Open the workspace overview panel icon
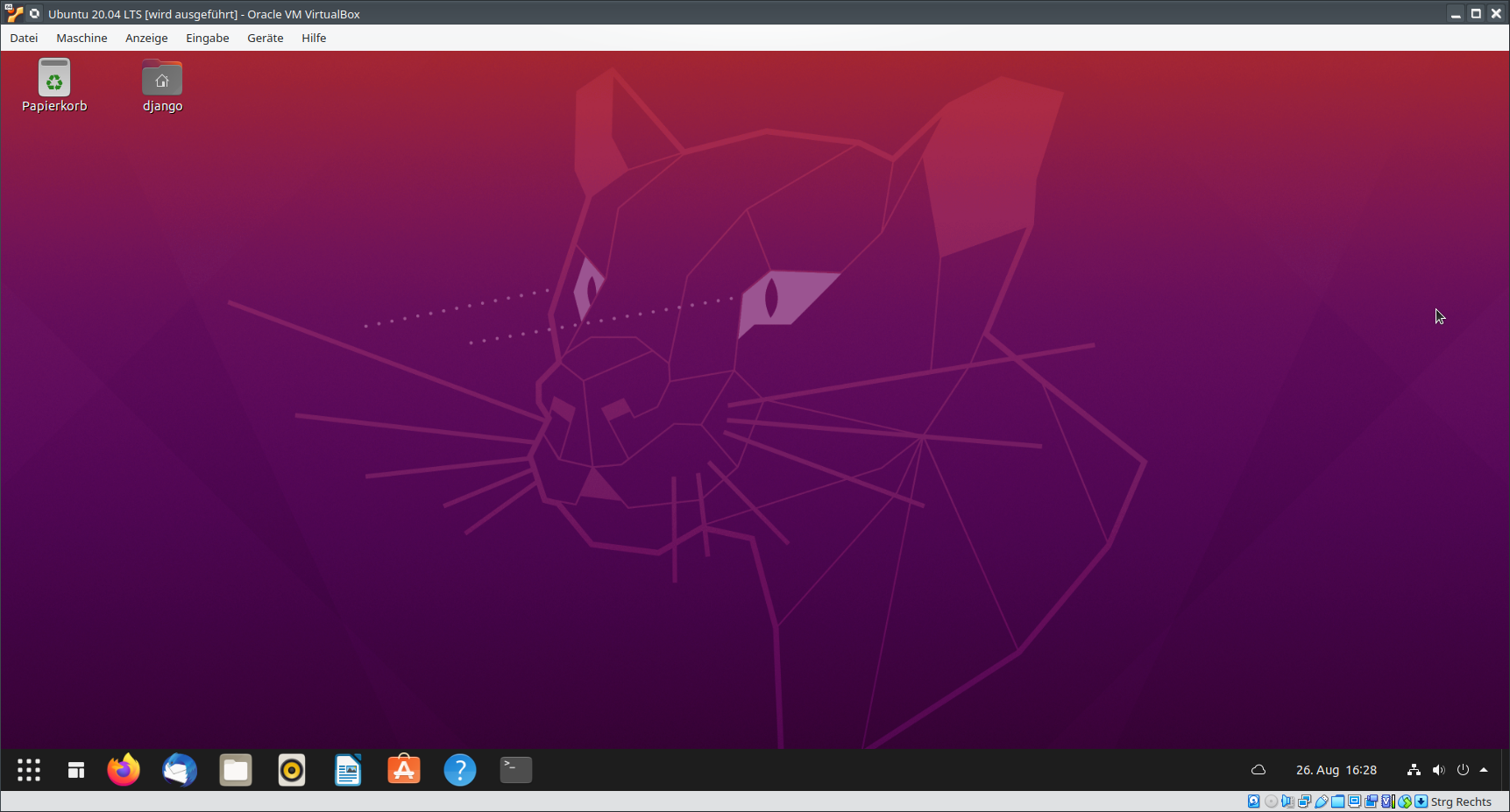 tap(76, 770)
